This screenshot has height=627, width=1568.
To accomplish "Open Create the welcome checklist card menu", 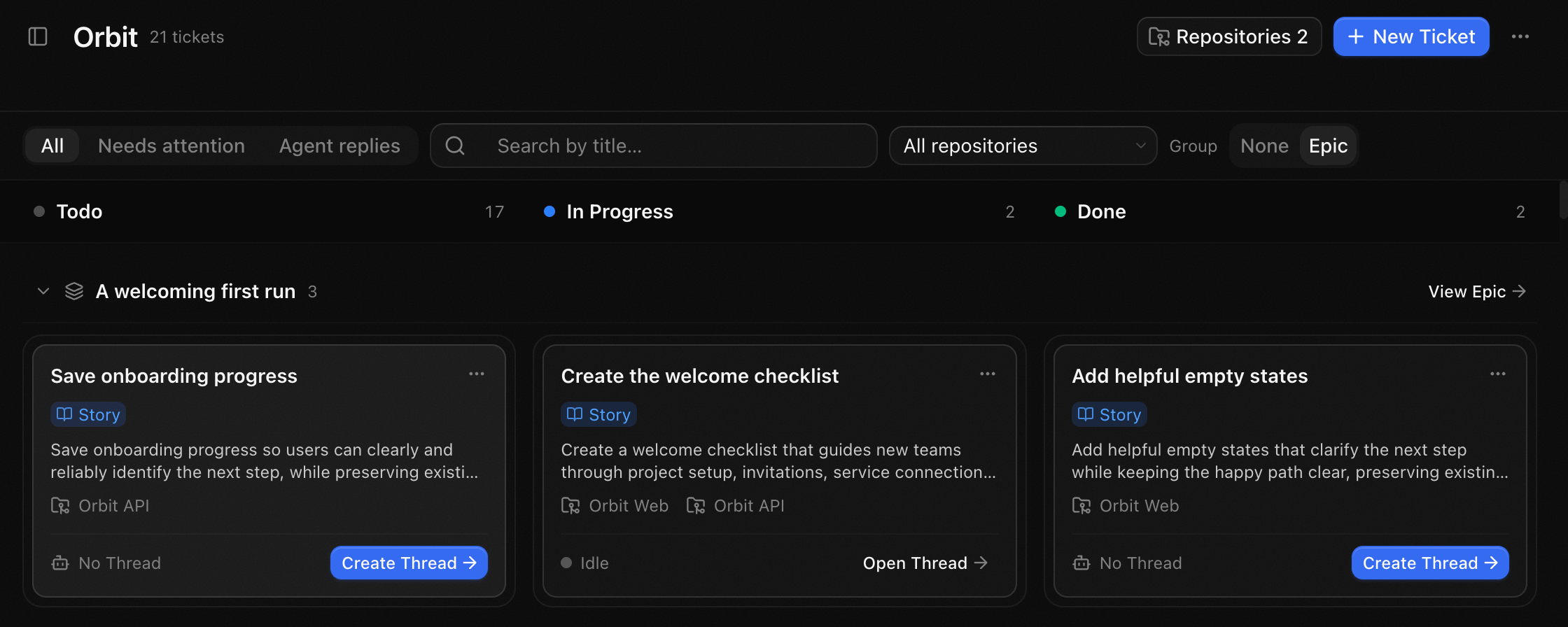I will coord(988,374).
